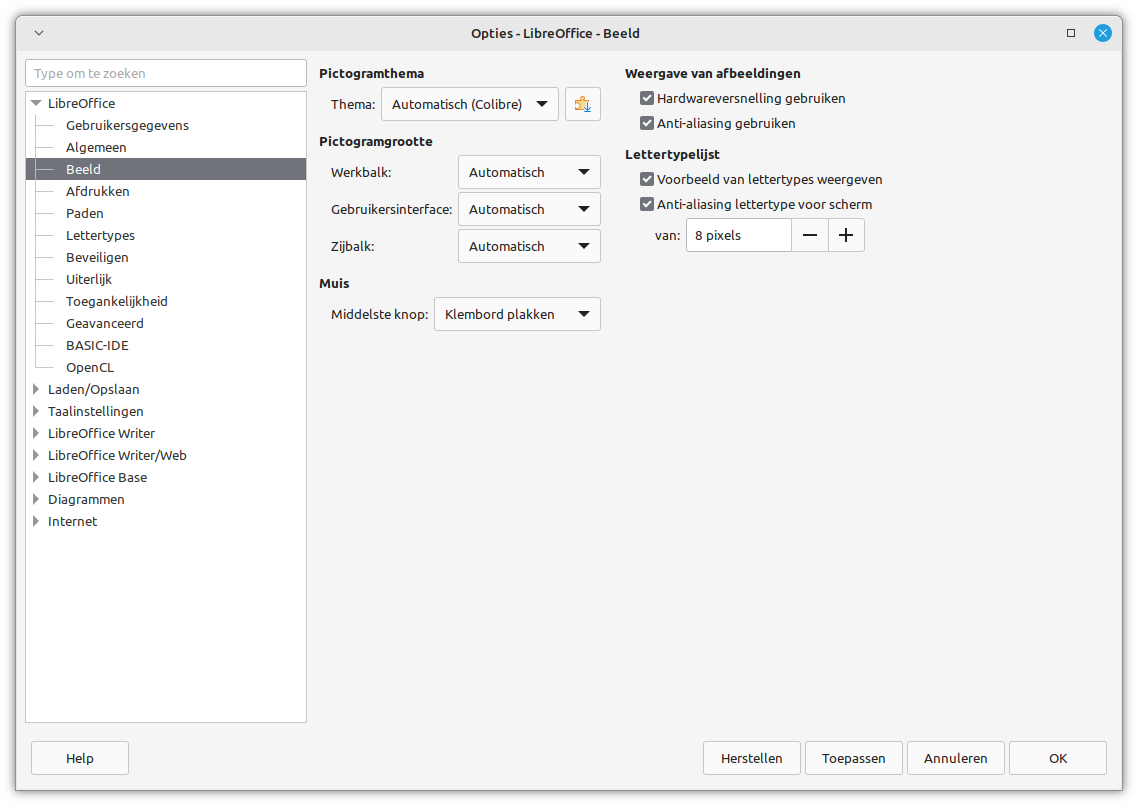The height and width of the screenshot is (806, 1138).
Task: Click the OK button
Action: point(1058,758)
